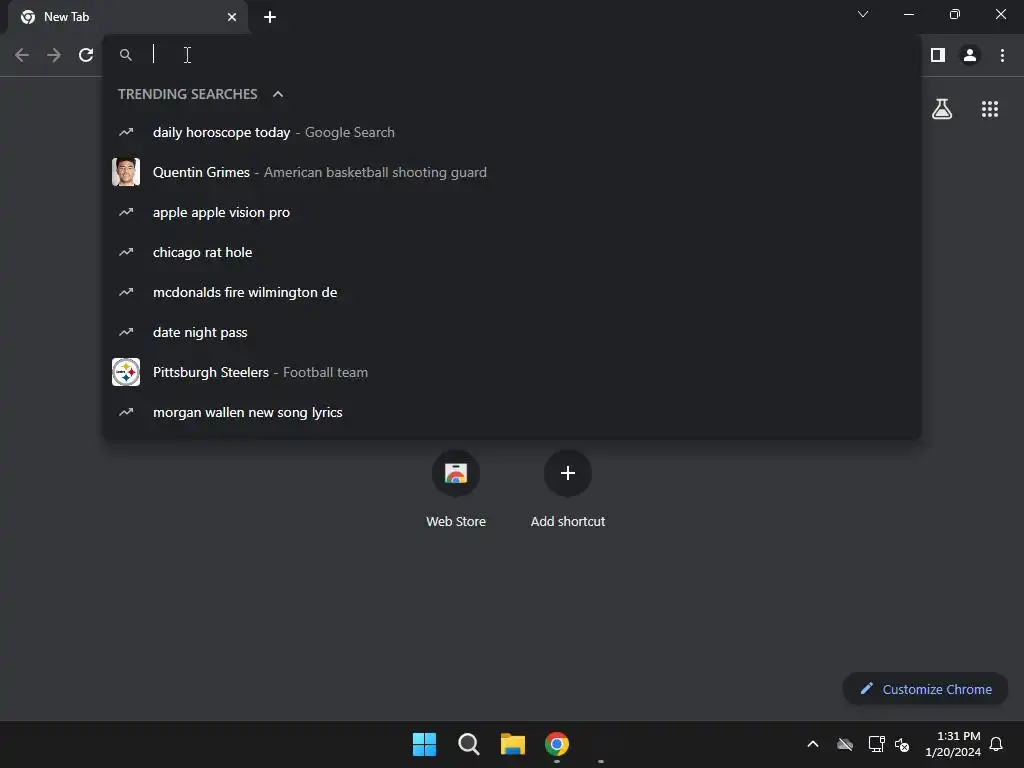This screenshot has width=1024, height=768.
Task: Open Customize Chrome
Action: pyautogui.click(x=925, y=689)
